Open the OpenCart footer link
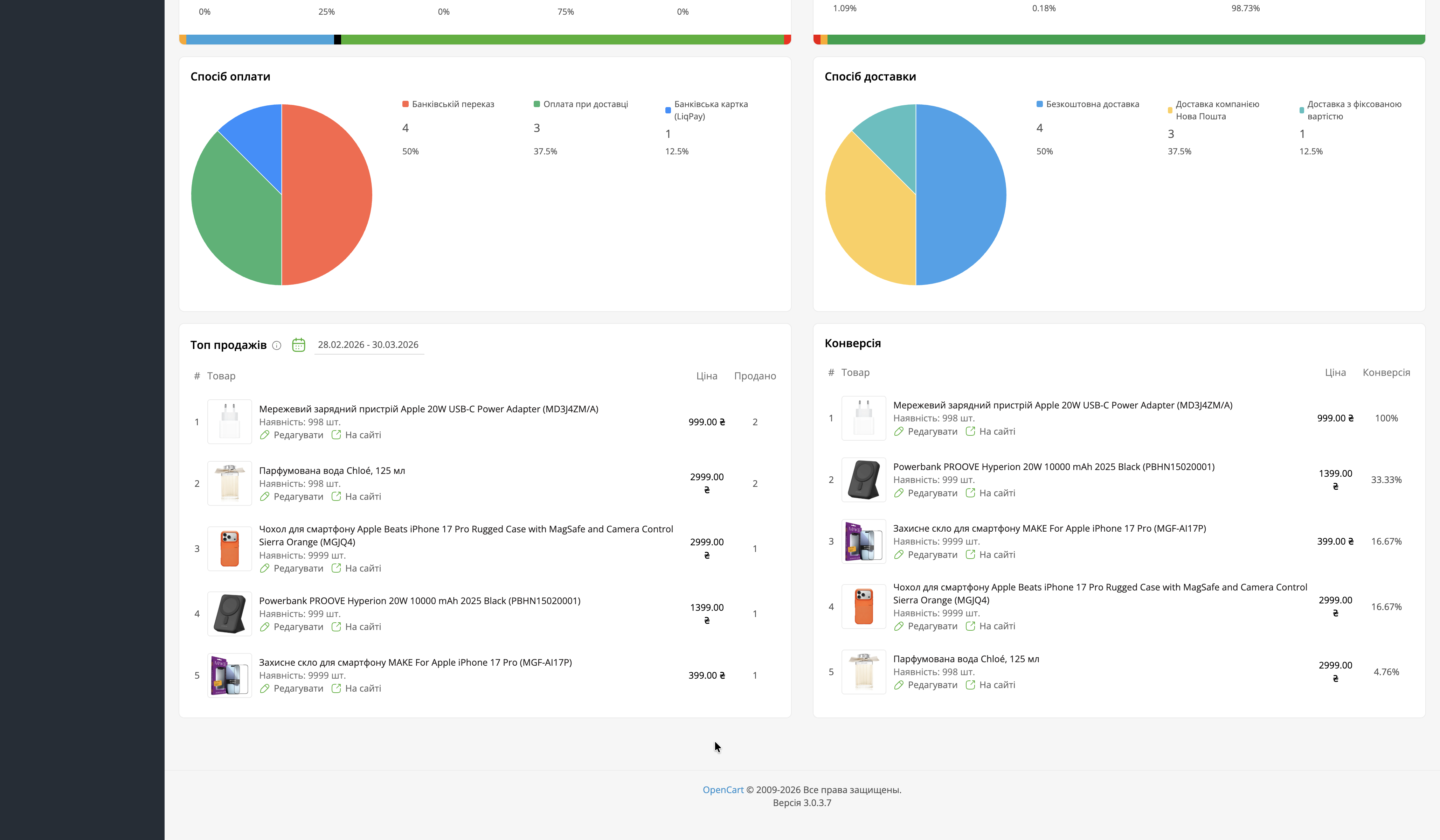The height and width of the screenshot is (840, 1440). pos(723,790)
